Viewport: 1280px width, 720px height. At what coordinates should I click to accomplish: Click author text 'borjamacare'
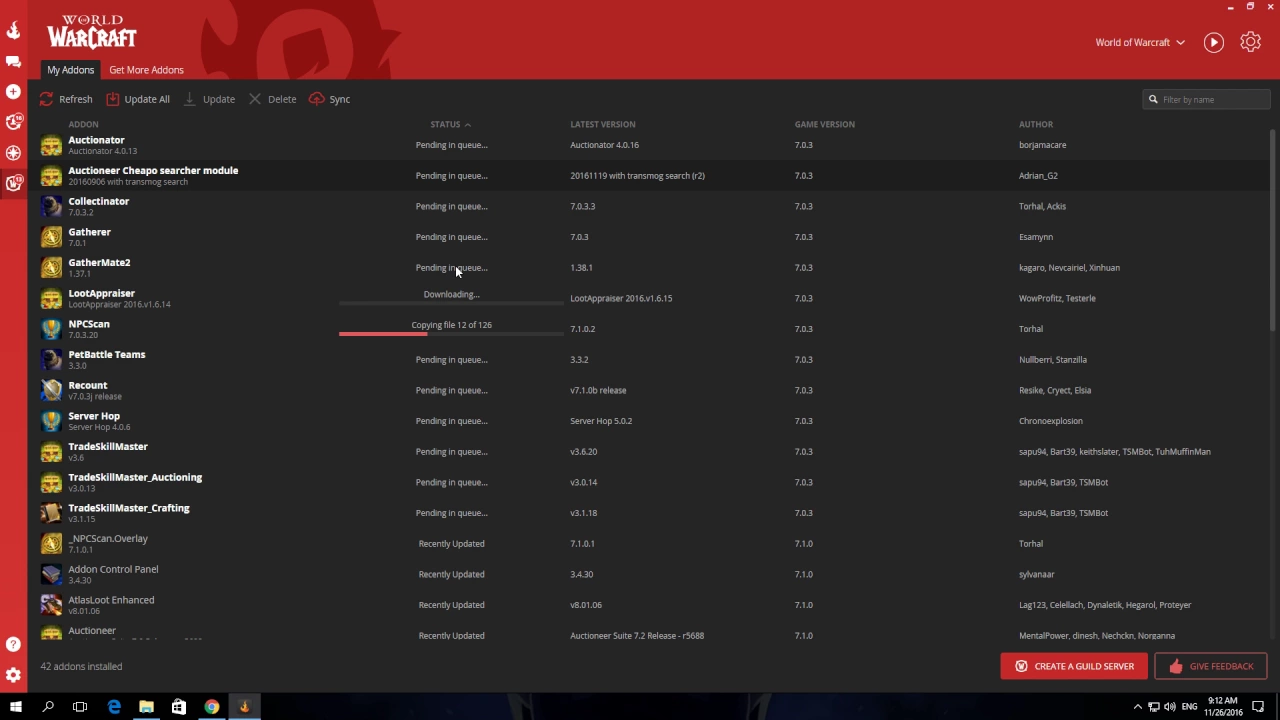1042,145
